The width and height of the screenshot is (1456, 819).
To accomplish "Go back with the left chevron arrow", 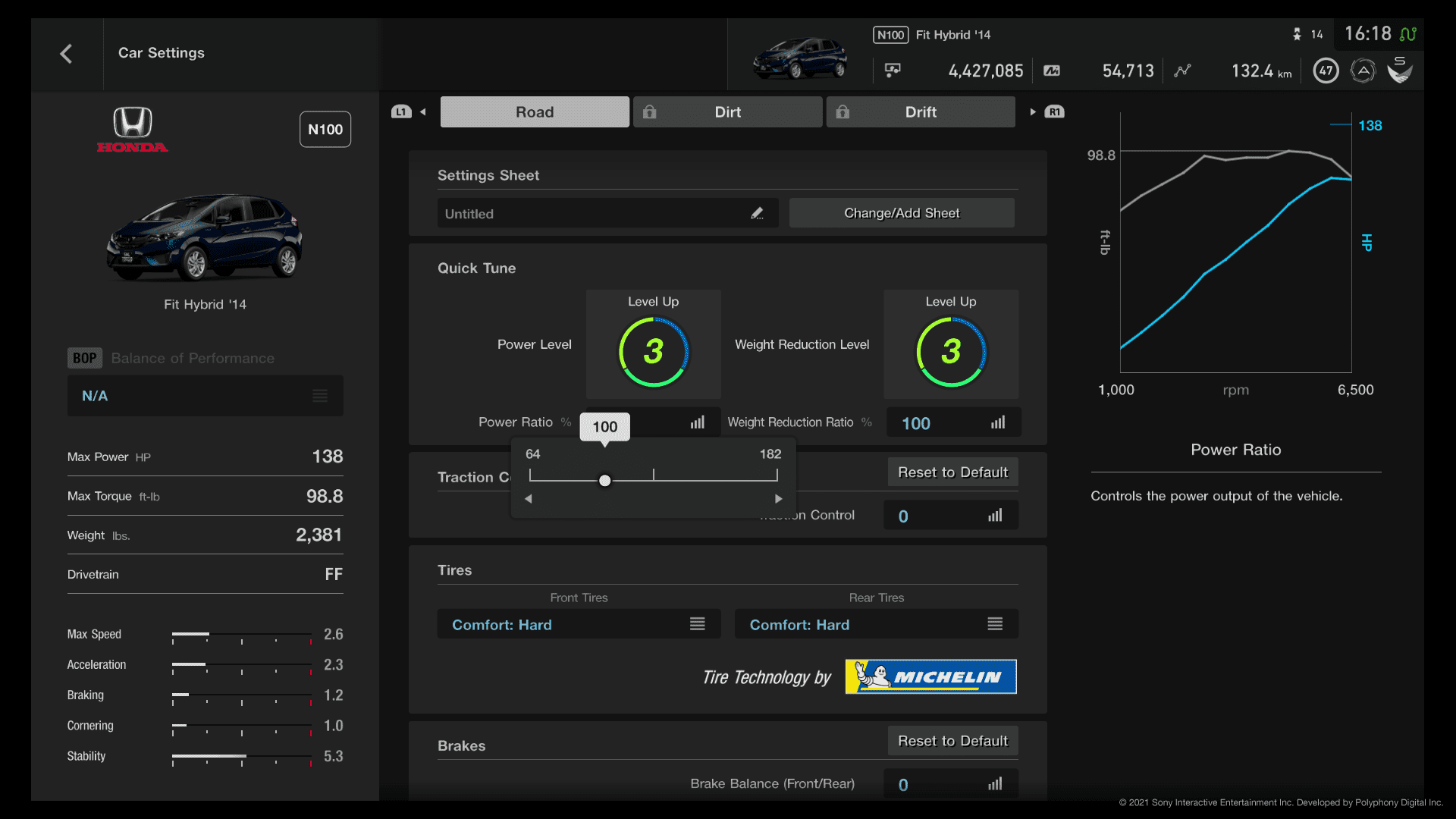I will (66, 54).
